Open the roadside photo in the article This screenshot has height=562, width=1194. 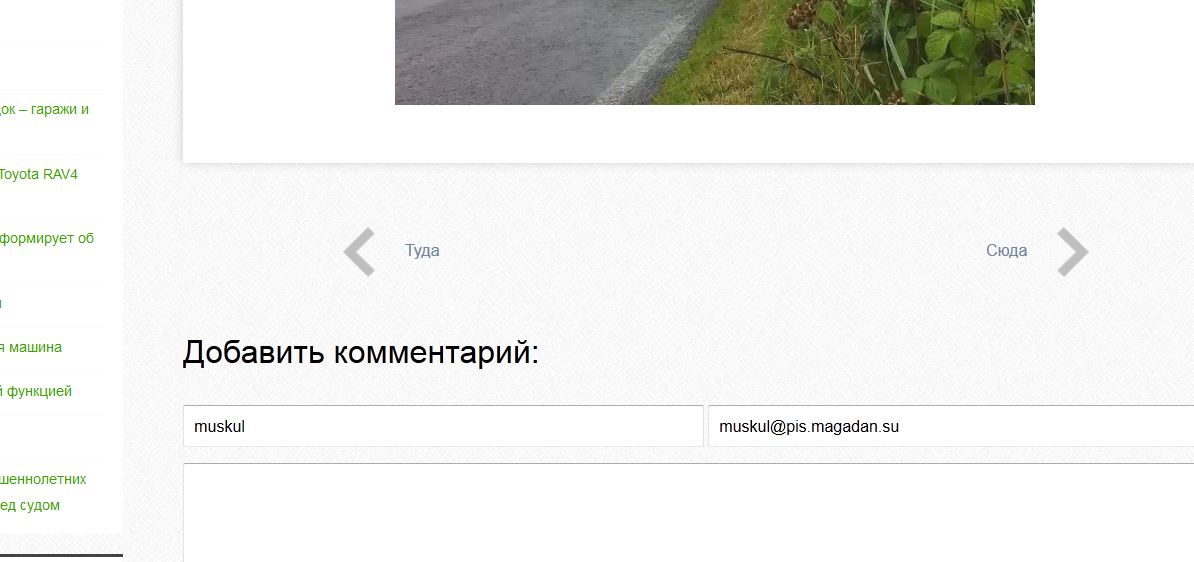pyautogui.click(x=714, y=52)
